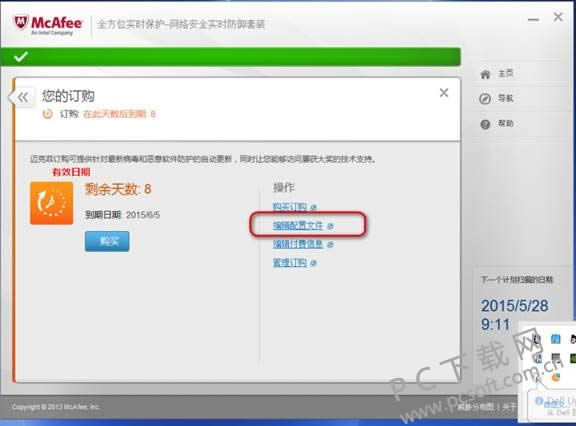Go back using the double-chevron arrow
Screen dimensions: 576x426
click(23, 97)
